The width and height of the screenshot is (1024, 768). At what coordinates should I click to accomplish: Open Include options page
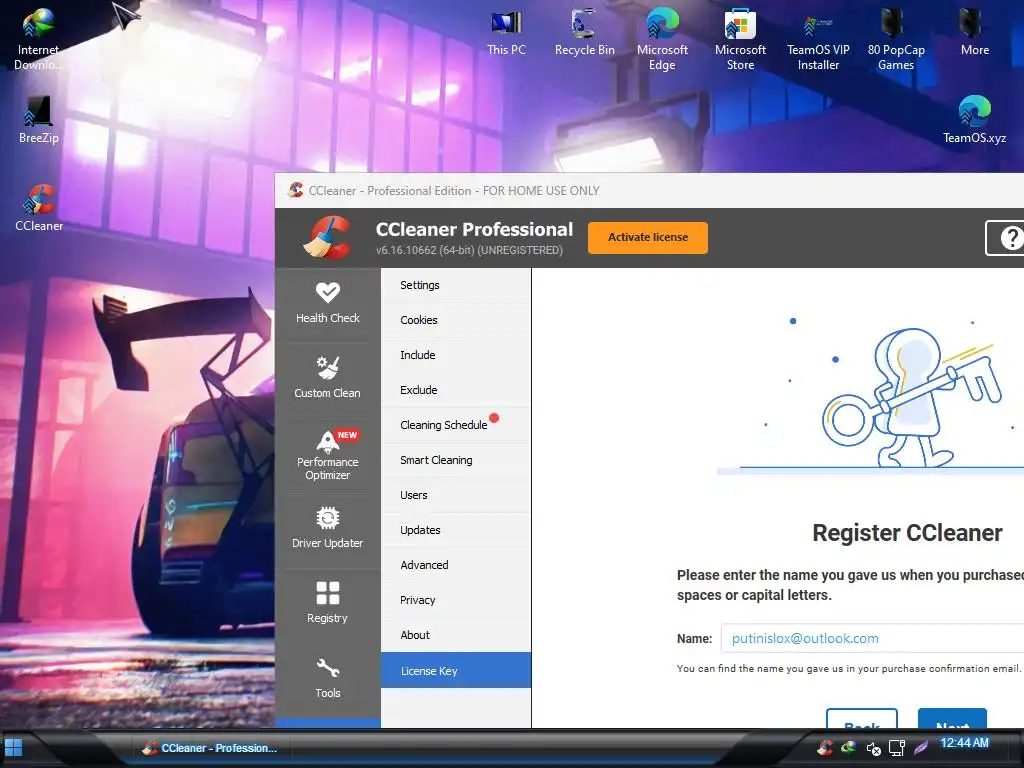(456, 355)
